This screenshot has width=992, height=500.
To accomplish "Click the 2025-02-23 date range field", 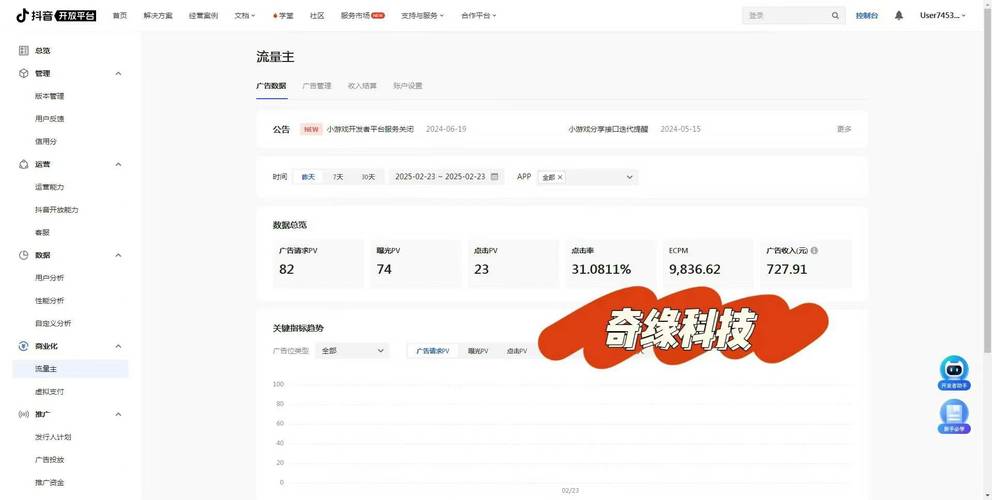I will pyautogui.click(x=446, y=177).
